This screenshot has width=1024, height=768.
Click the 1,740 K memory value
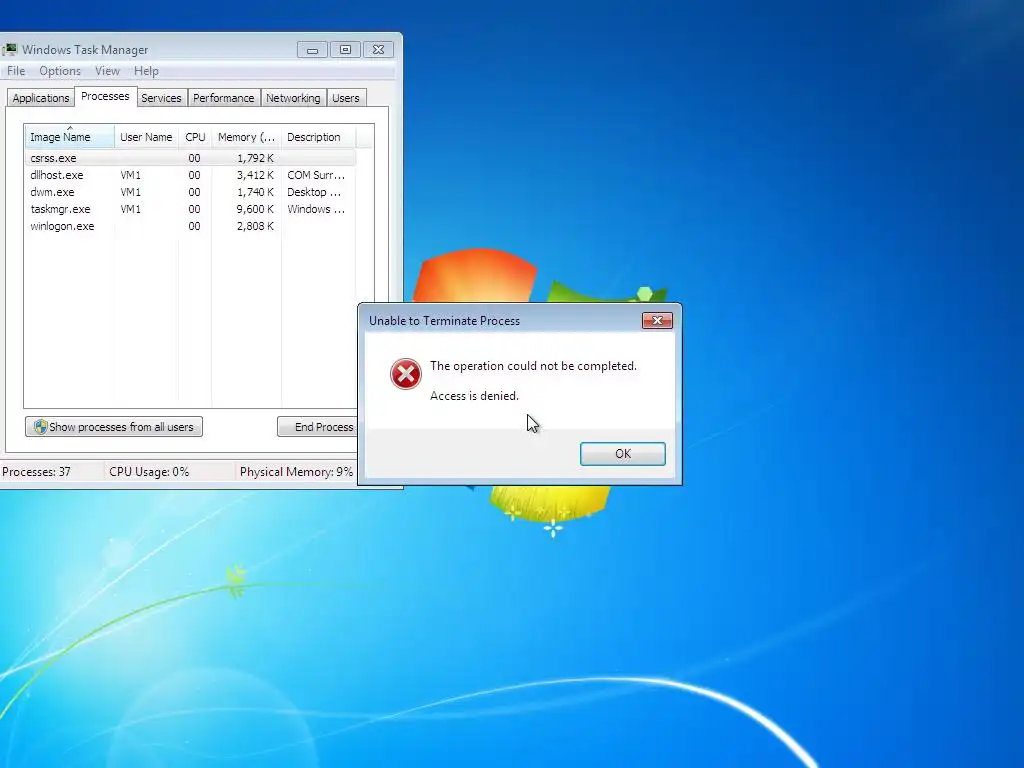(x=255, y=192)
